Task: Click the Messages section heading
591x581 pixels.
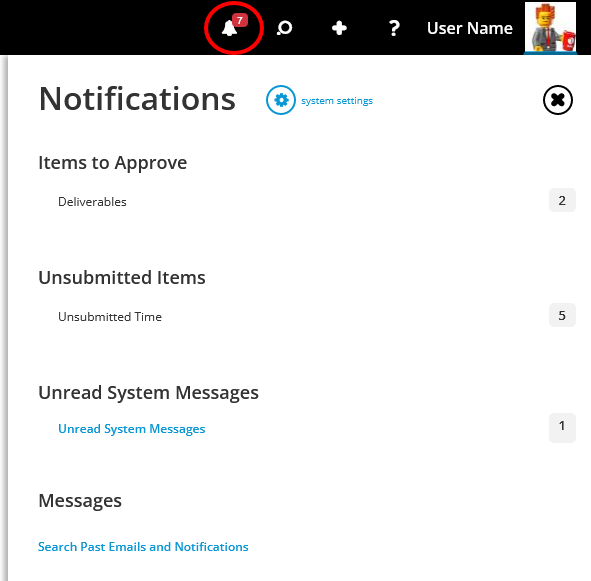Action: click(x=80, y=501)
